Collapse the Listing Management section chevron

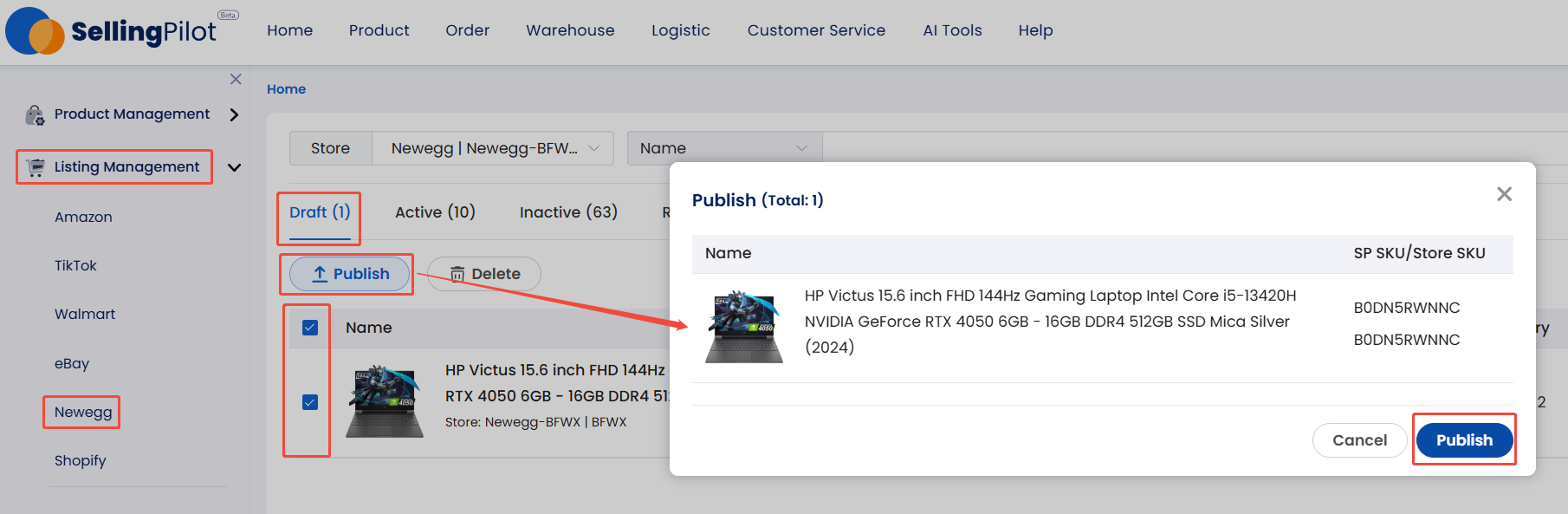[234, 167]
